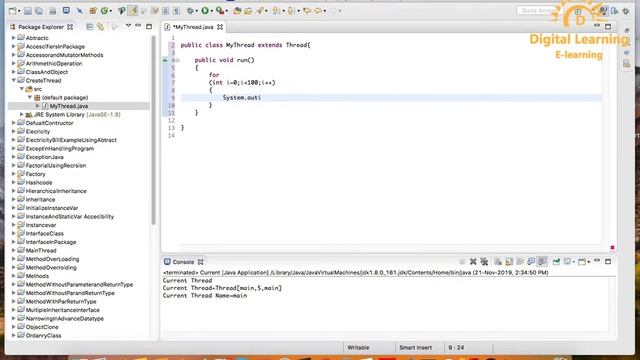The height and width of the screenshot is (360, 640).
Task: Select the ObjectClone project
Action: coord(42,327)
